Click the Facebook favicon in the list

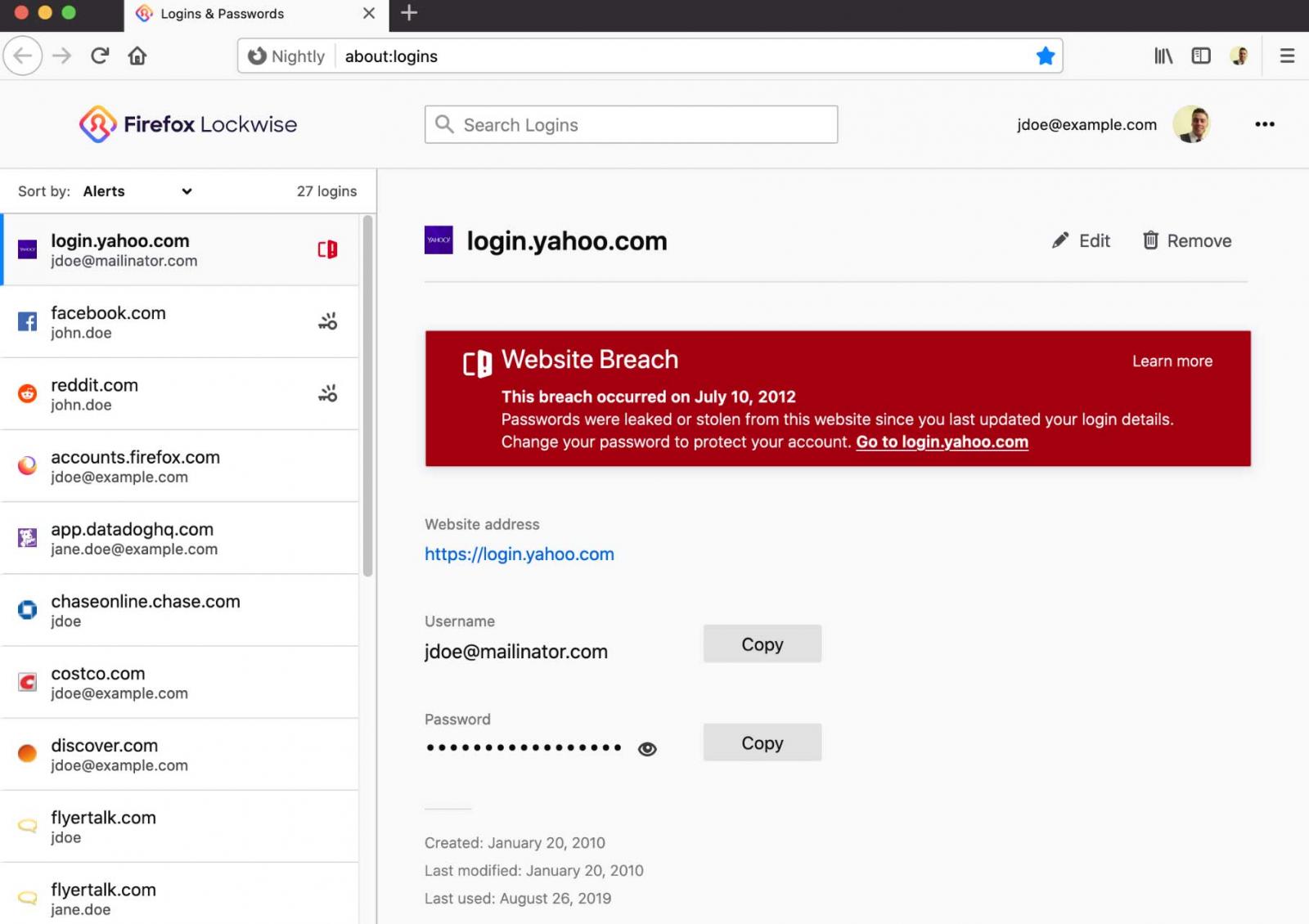(x=27, y=321)
